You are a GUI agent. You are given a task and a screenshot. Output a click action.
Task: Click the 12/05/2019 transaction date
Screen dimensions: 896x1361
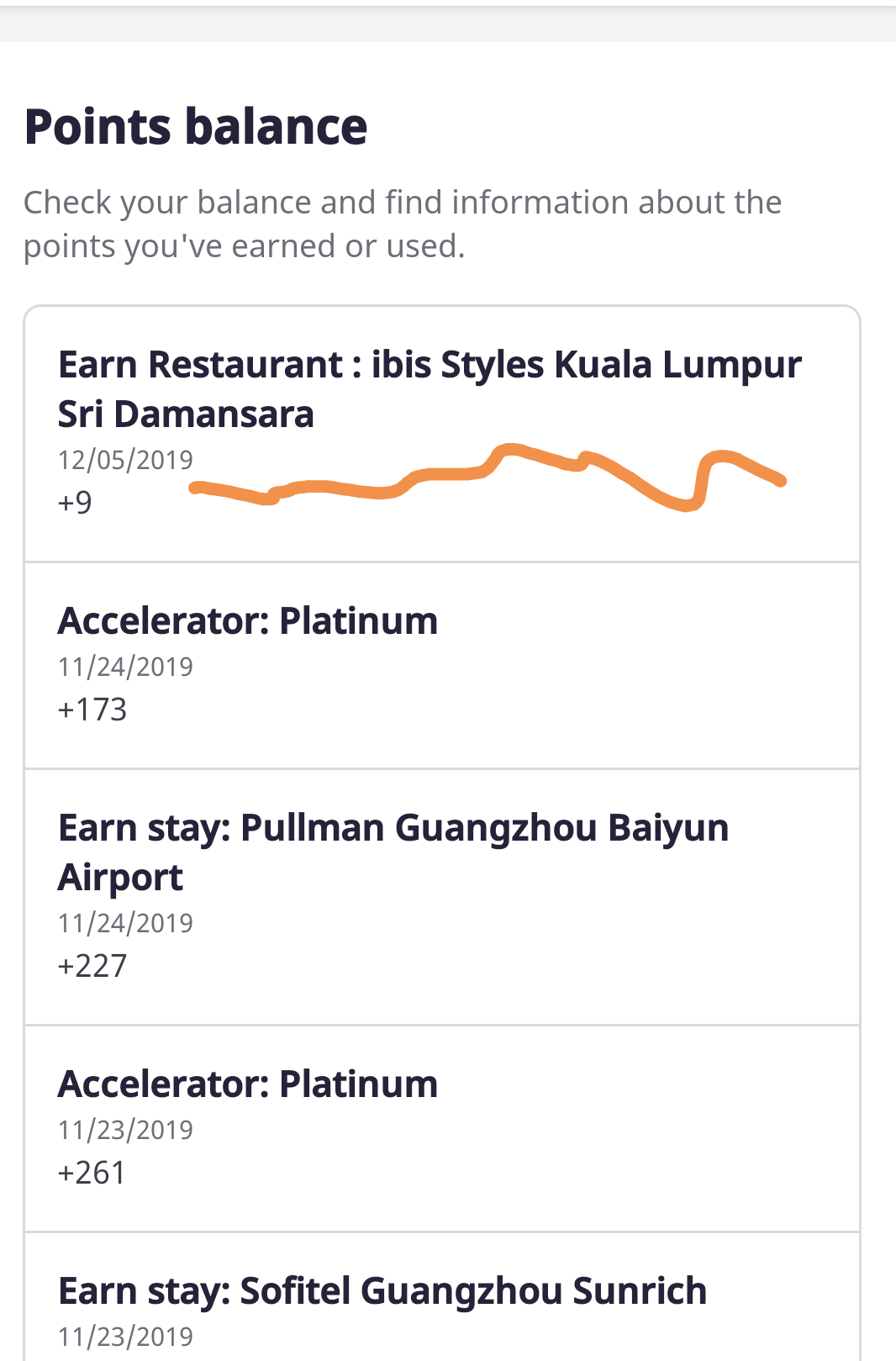point(125,460)
